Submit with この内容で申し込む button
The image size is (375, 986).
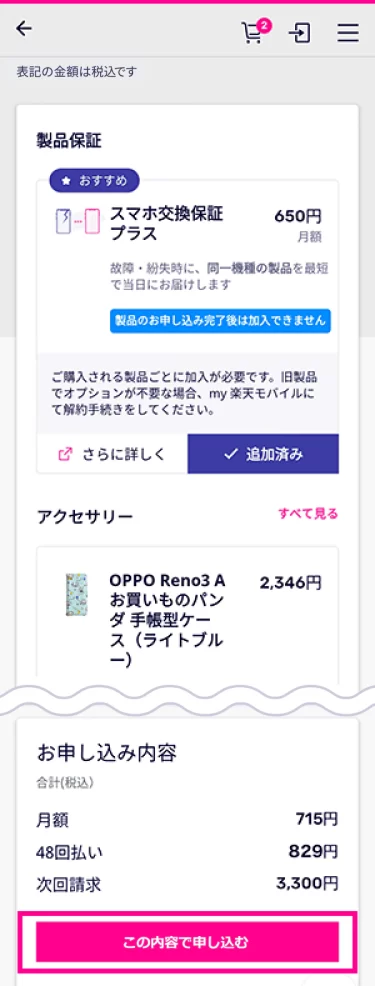[x=188, y=941]
